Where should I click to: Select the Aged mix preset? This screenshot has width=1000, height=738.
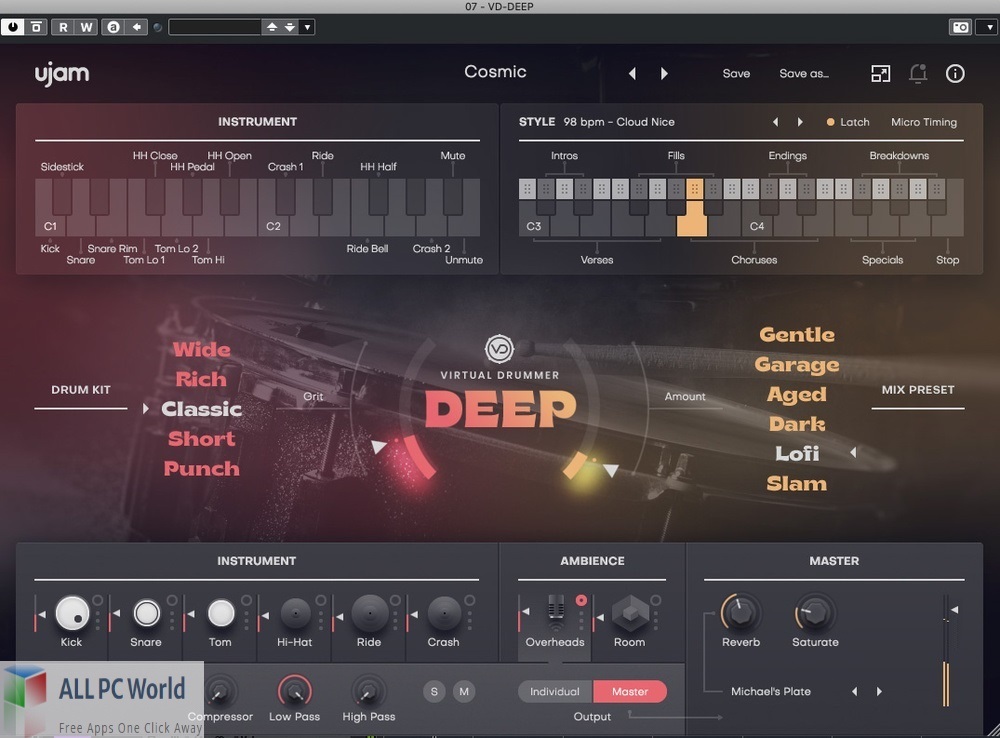point(797,394)
